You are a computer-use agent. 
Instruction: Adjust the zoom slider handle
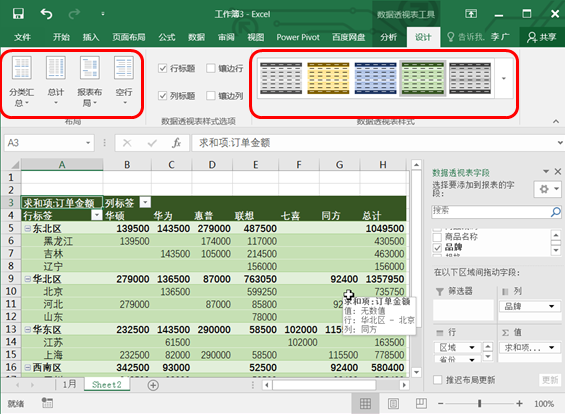coord(479,404)
